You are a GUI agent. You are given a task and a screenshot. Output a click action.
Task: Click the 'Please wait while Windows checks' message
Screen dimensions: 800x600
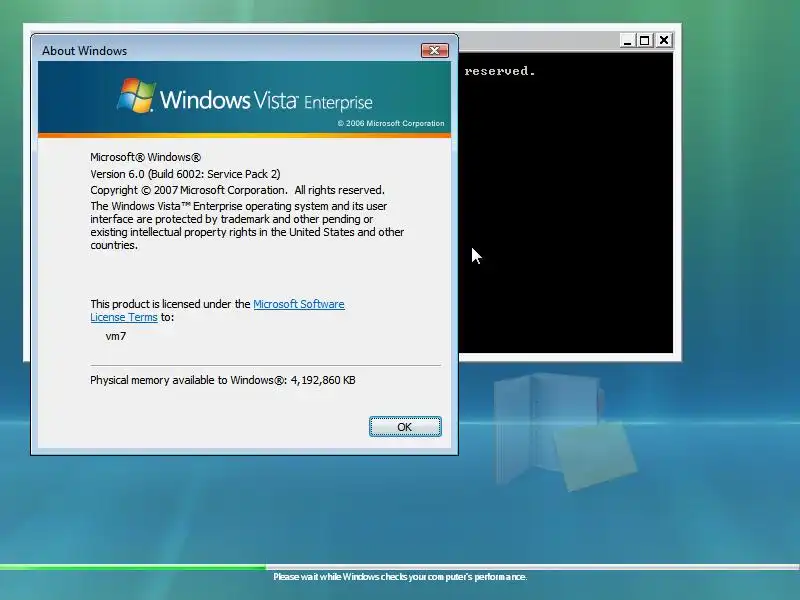pyautogui.click(x=400, y=577)
